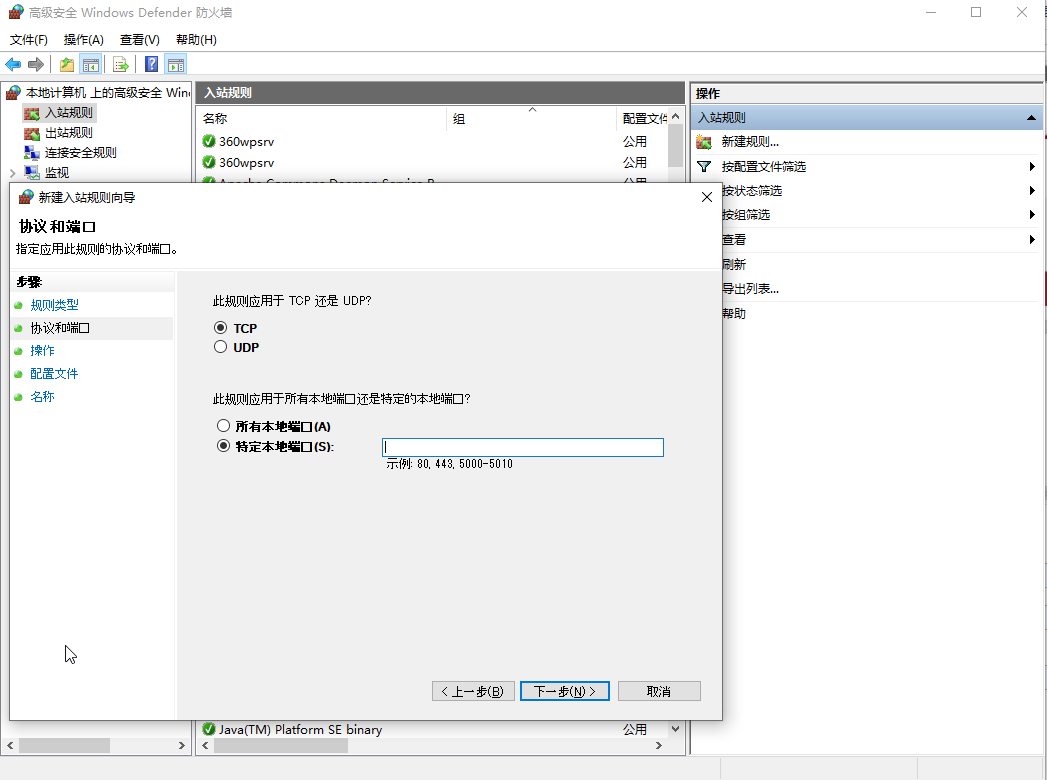Click the tree pane horizontal scrollbar thumb

64,745
